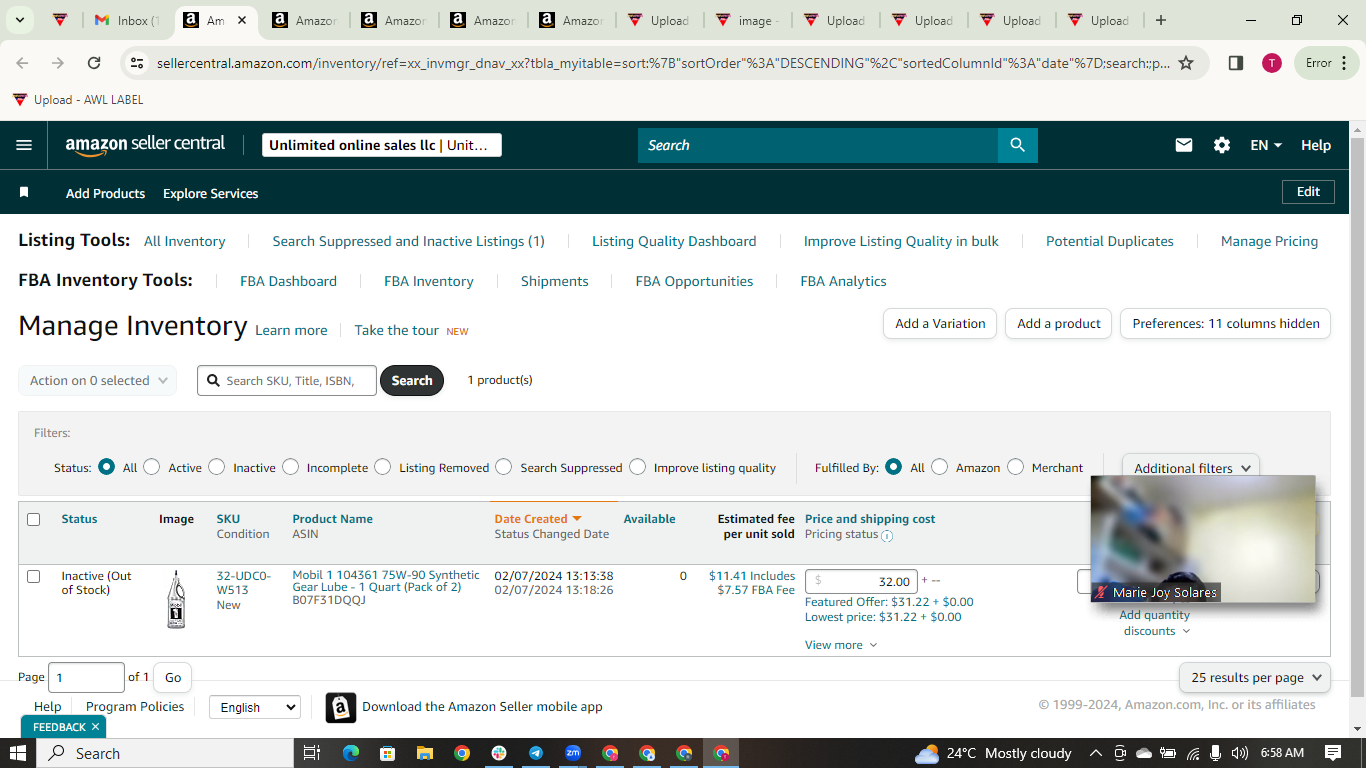Open Telegram from the taskbar
This screenshot has width=1366, height=768.
click(x=536, y=753)
